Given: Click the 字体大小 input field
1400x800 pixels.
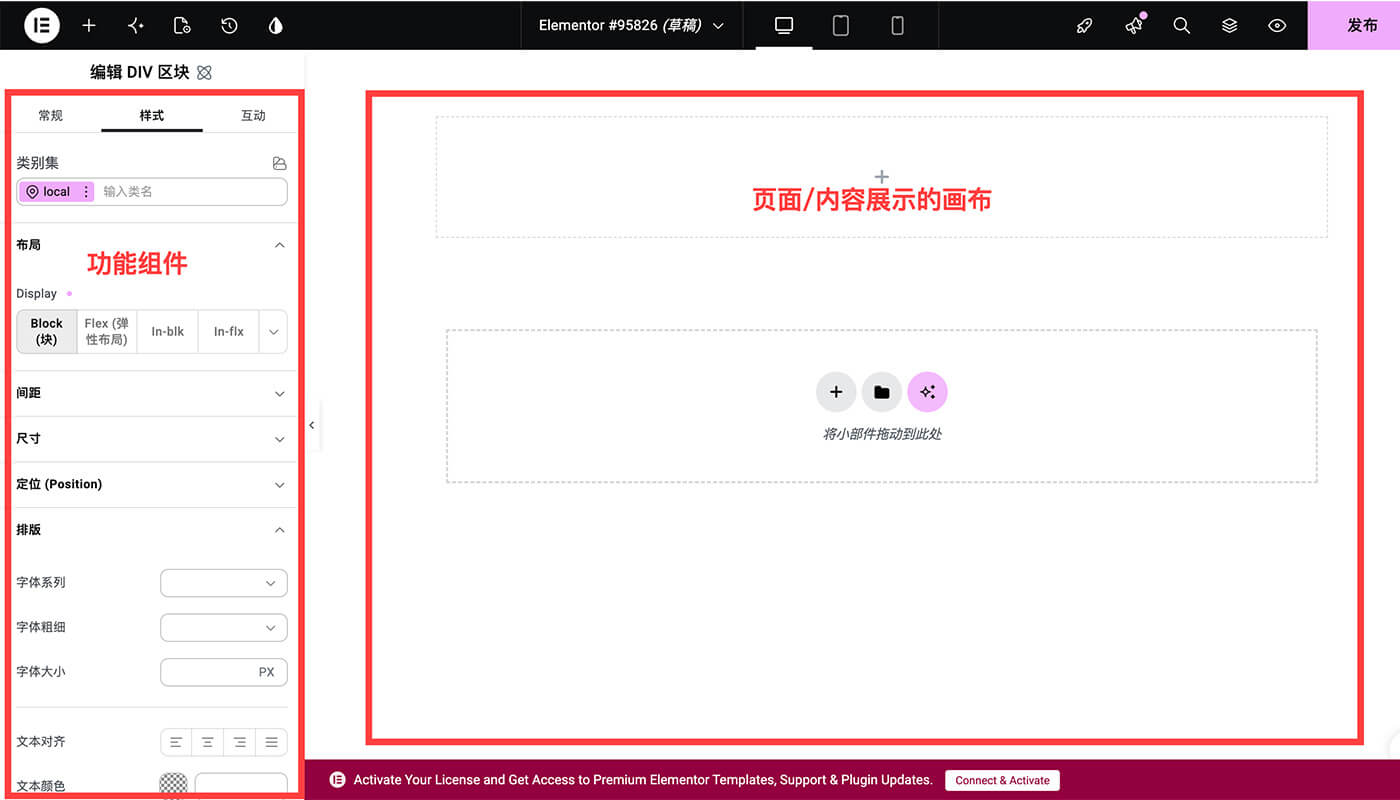Looking at the screenshot, I should 224,672.
